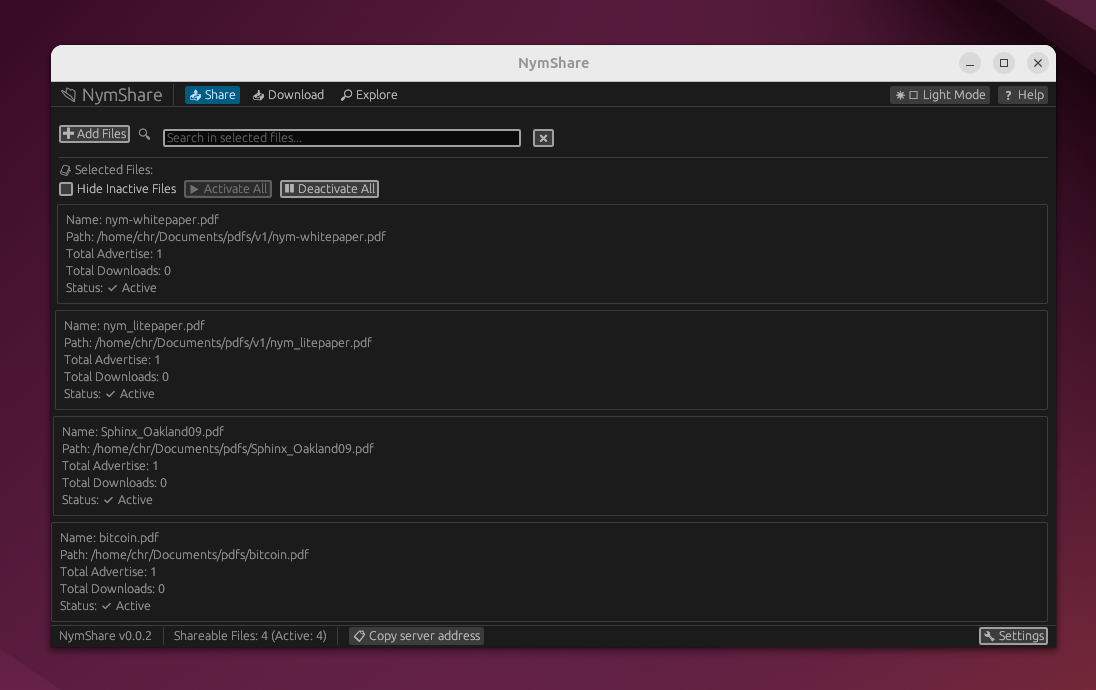Click bitcoin.pdf Active status

(x=105, y=606)
